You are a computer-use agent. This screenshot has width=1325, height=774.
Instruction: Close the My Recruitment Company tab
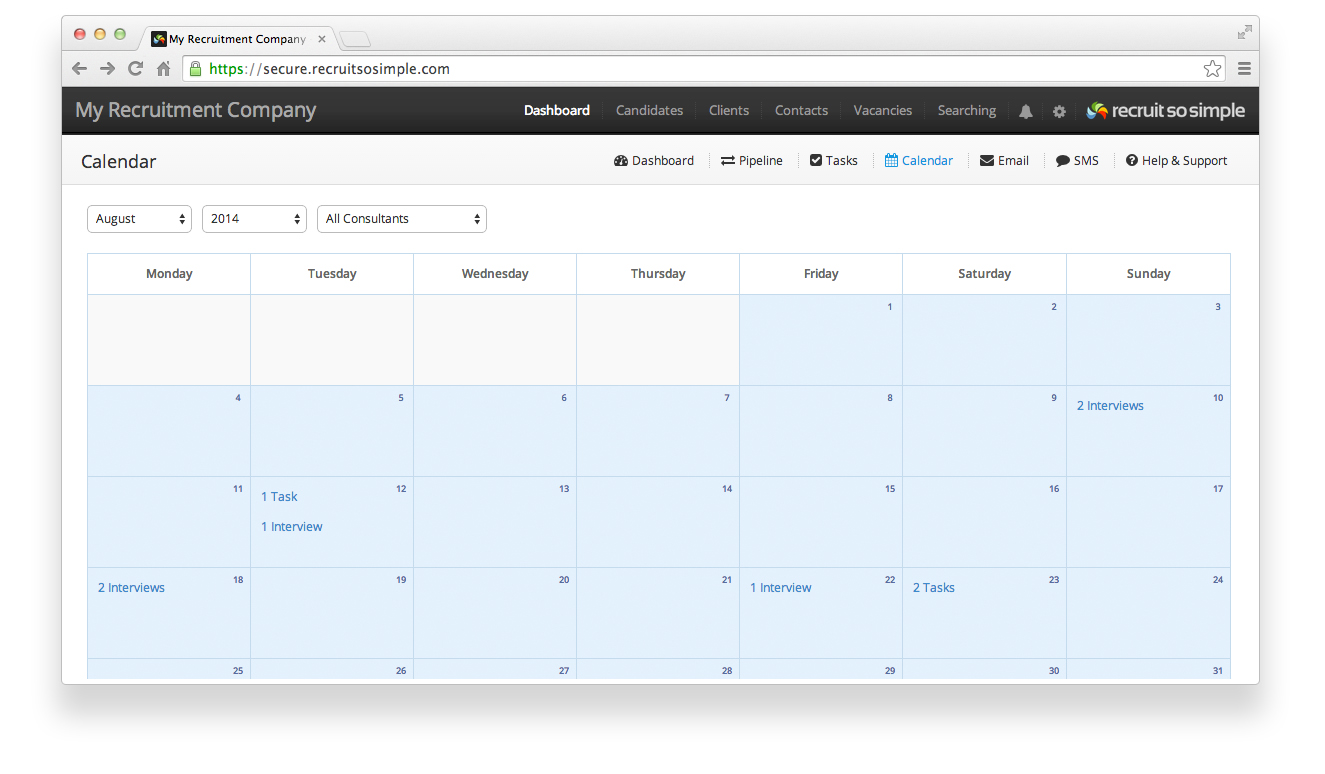click(322, 39)
